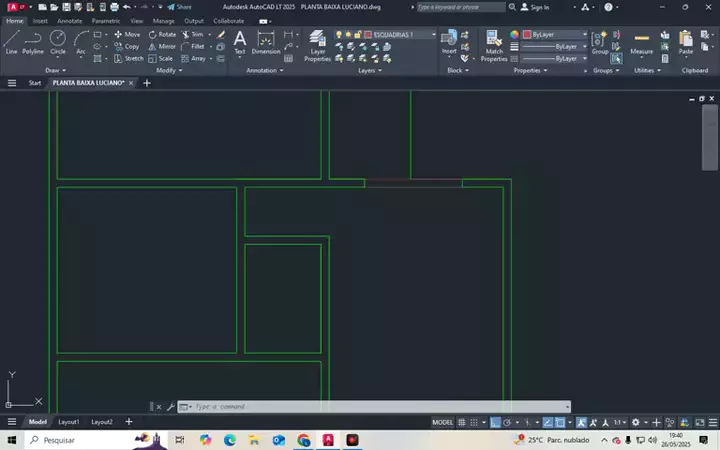Viewport: 720px width, 450px height.
Task: Choose the Circle tool
Action: (58, 41)
